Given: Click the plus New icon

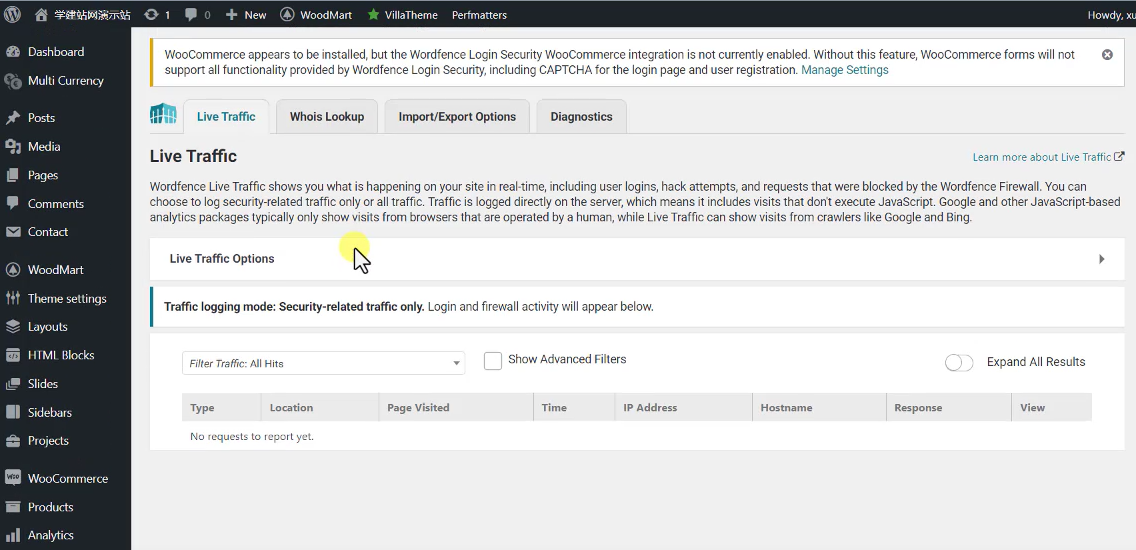Looking at the screenshot, I should coord(231,14).
